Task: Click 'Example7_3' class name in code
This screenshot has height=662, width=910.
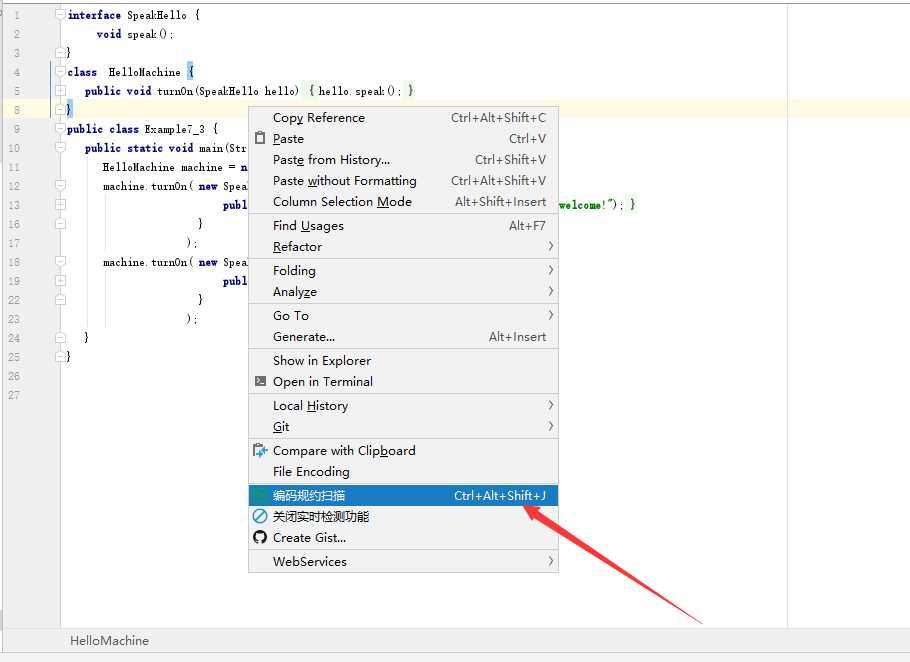Action: point(175,129)
